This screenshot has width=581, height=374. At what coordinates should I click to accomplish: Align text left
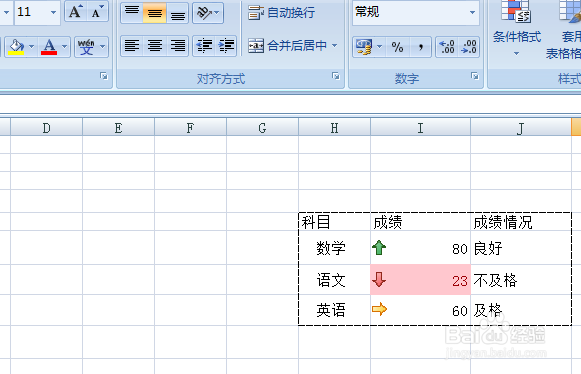(x=132, y=46)
